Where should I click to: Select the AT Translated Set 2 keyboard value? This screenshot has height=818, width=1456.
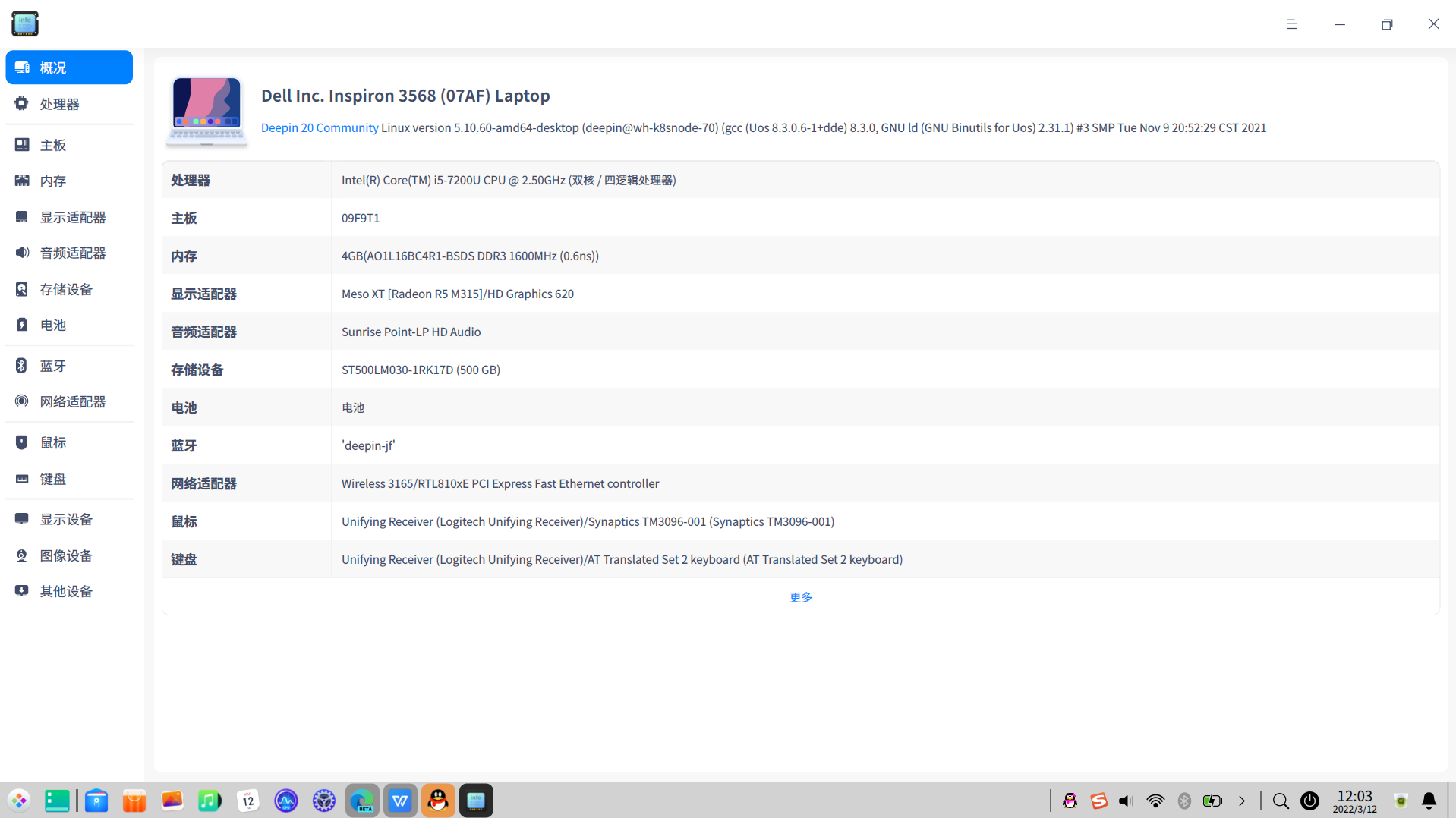coord(622,559)
